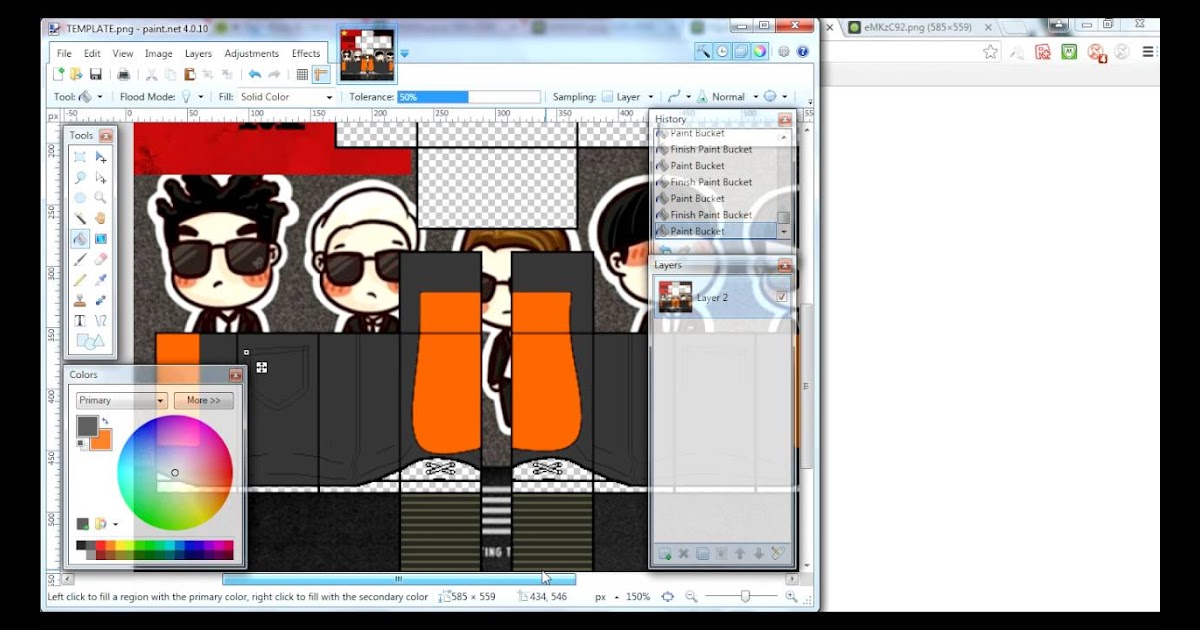Uncheck Layer 2 visibility checkbox
Image resolution: width=1200 pixels, height=630 pixels.
pos(782,297)
